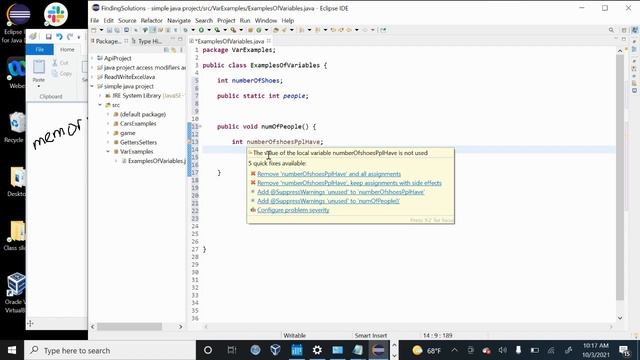Collapse the simple java project node
Image resolution: width=640 pixels, height=360 pixels.
click(92, 87)
